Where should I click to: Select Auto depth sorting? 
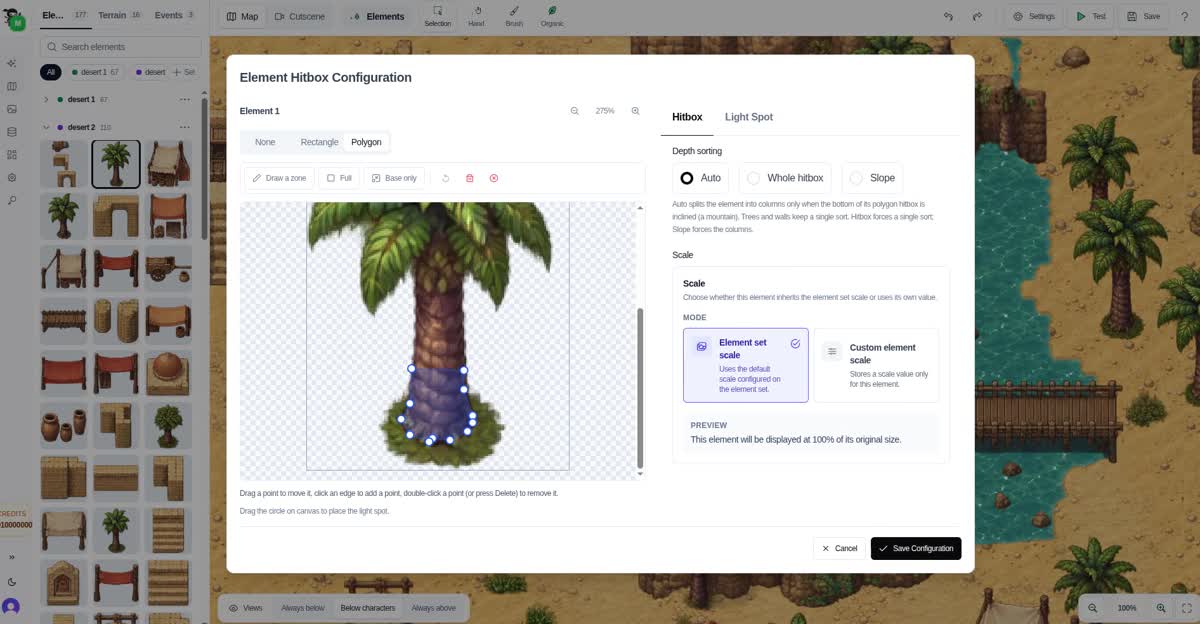point(701,178)
